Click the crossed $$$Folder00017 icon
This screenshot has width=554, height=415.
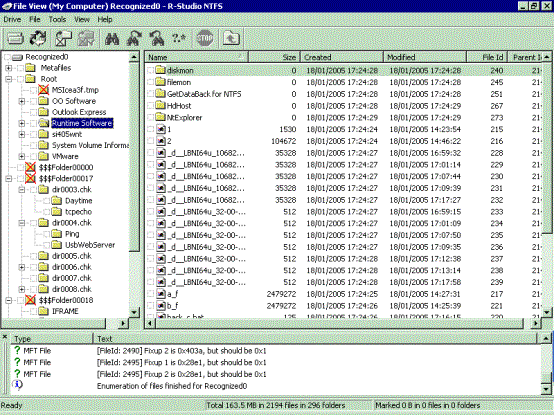pos(30,178)
